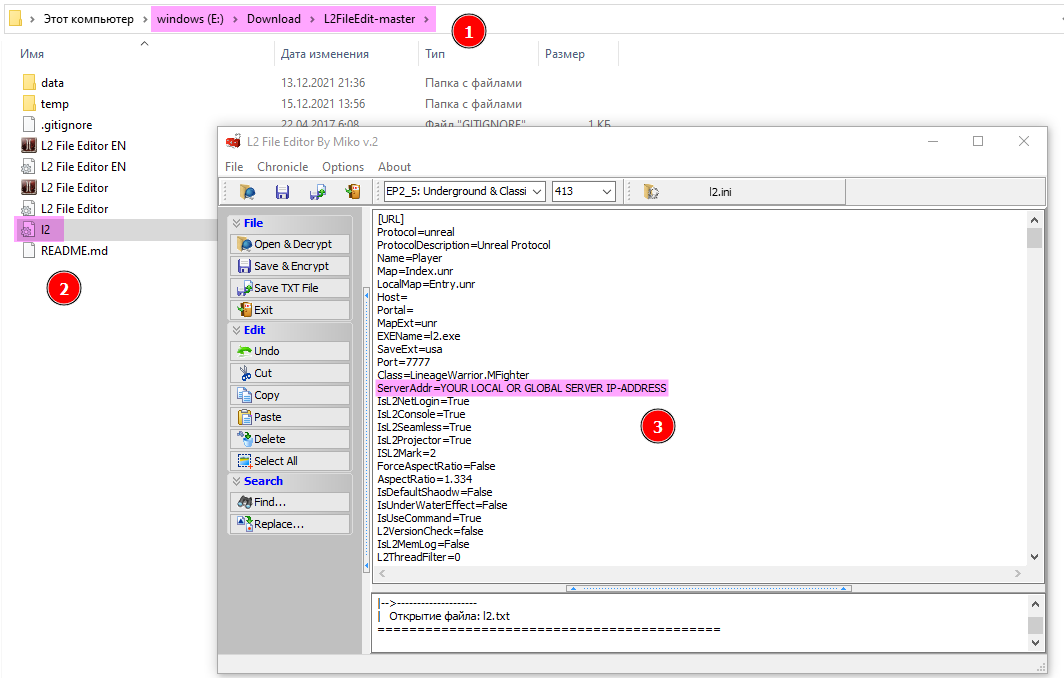Open the Chronicle menu
Image resolution: width=1064 pixels, height=678 pixels.
[x=283, y=167]
